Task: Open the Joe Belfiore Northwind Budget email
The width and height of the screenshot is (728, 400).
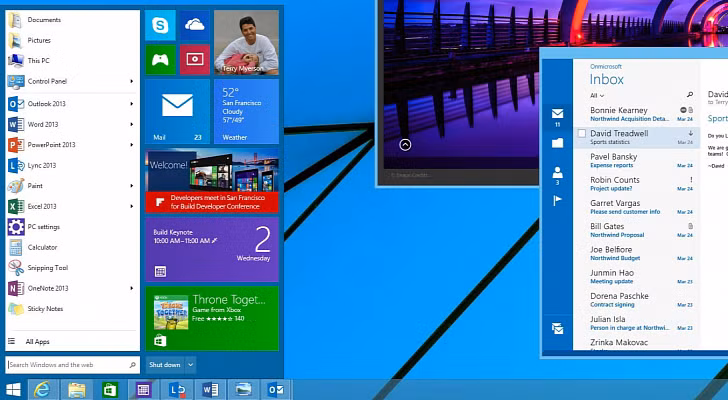Action: pos(637,253)
